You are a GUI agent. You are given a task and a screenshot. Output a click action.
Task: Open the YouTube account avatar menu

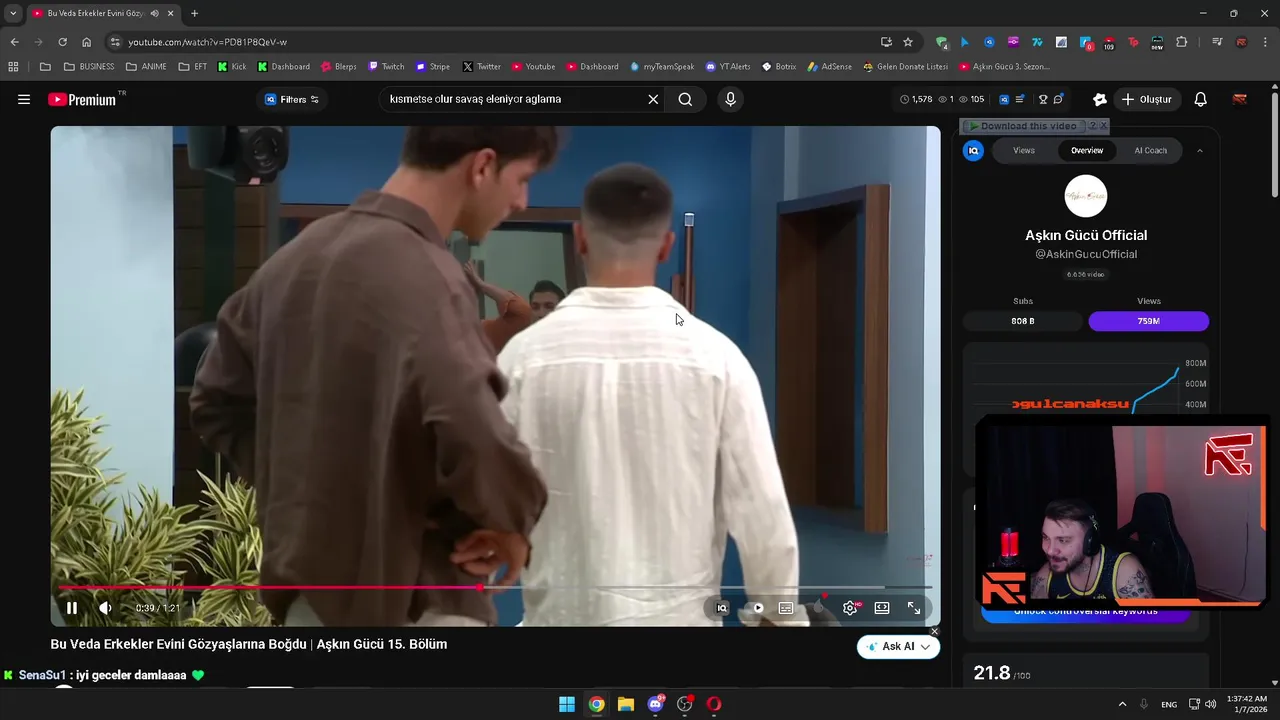coord(1240,99)
